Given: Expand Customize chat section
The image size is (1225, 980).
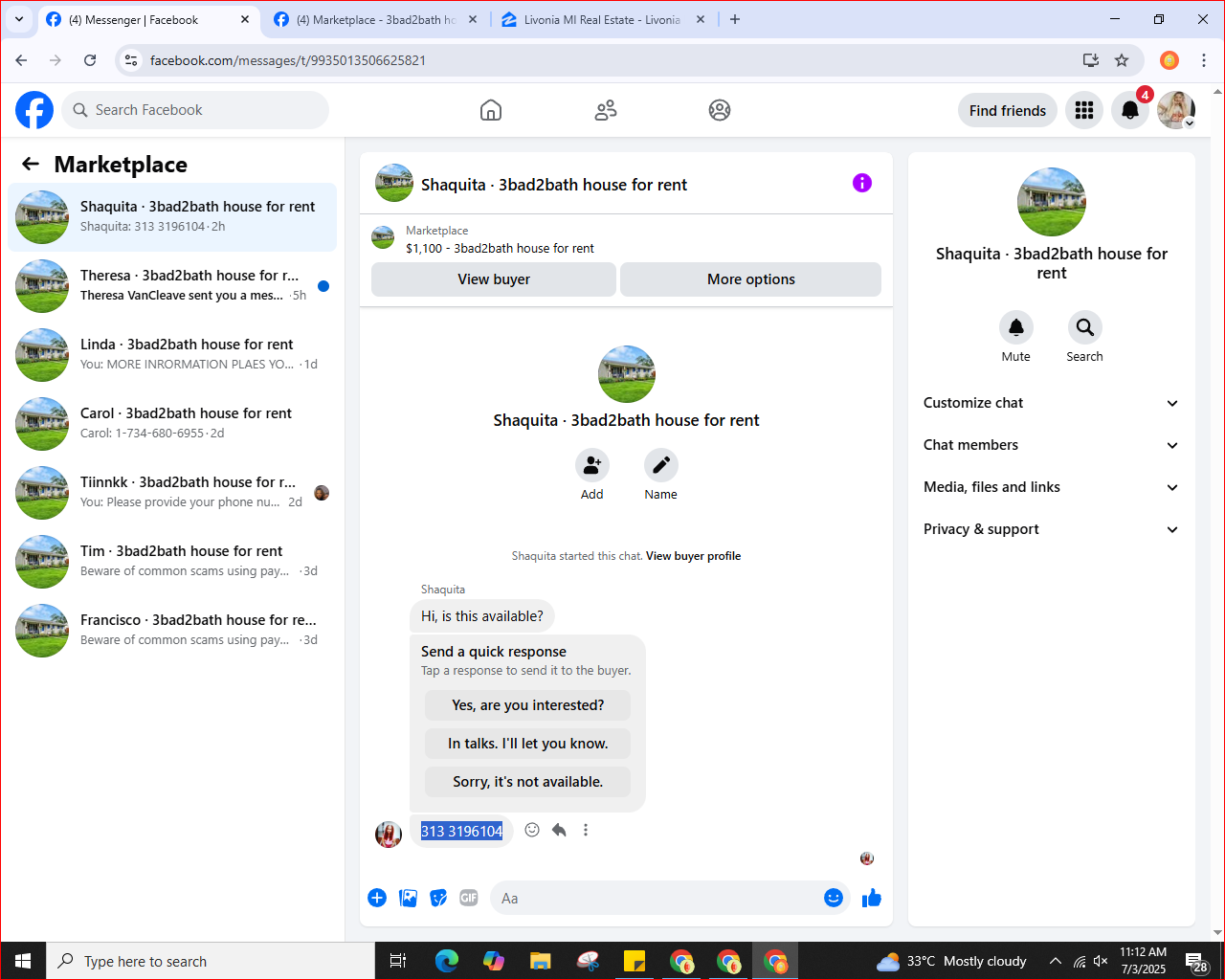Looking at the screenshot, I should (1052, 403).
